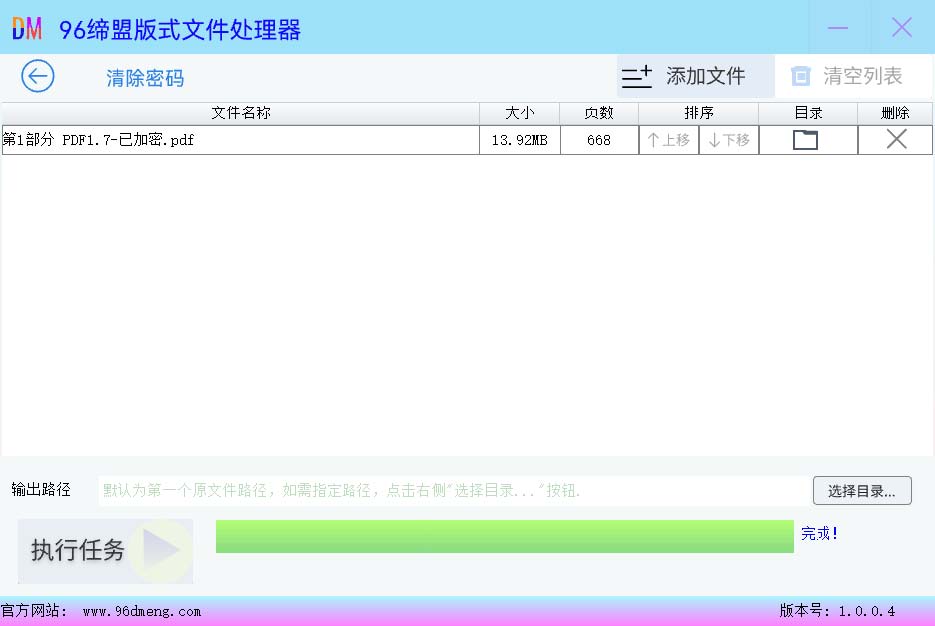Image resolution: width=935 pixels, height=626 pixels.
Task: Click the green progress bar
Action: pyautogui.click(x=504, y=536)
